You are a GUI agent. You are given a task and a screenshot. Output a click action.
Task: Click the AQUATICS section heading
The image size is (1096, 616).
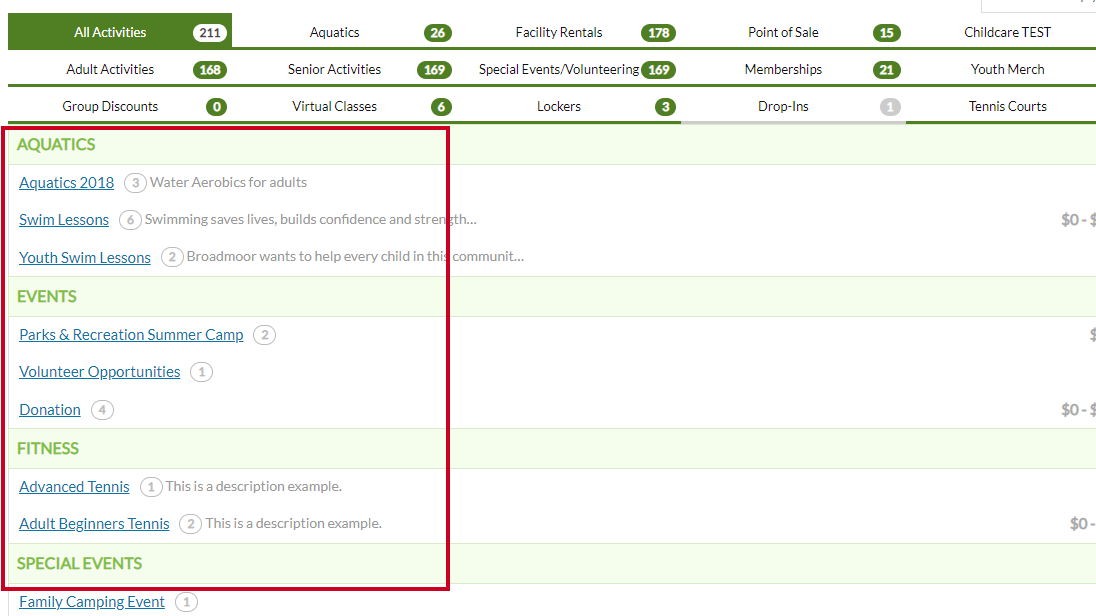pyautogui.click(x=56, y=145)
